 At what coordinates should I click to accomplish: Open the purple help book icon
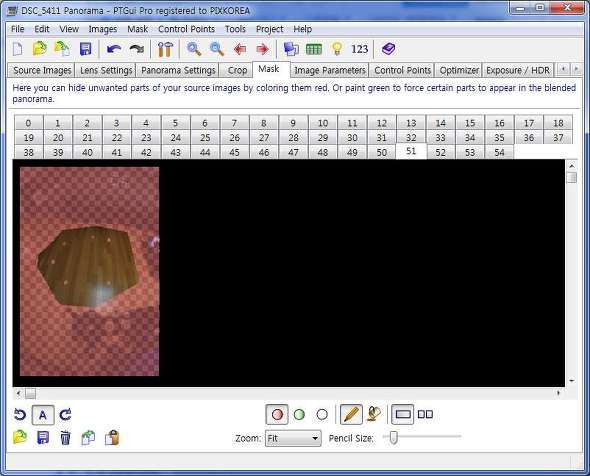pos(388,49)
